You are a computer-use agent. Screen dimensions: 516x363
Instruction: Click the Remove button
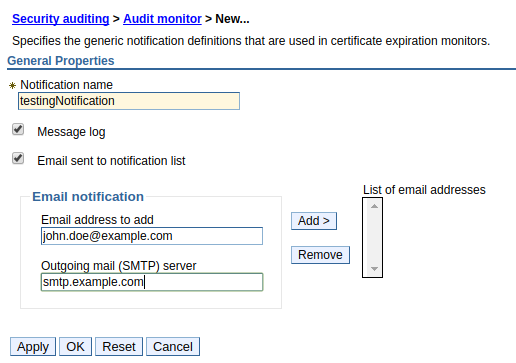click(x=320, y=255)
